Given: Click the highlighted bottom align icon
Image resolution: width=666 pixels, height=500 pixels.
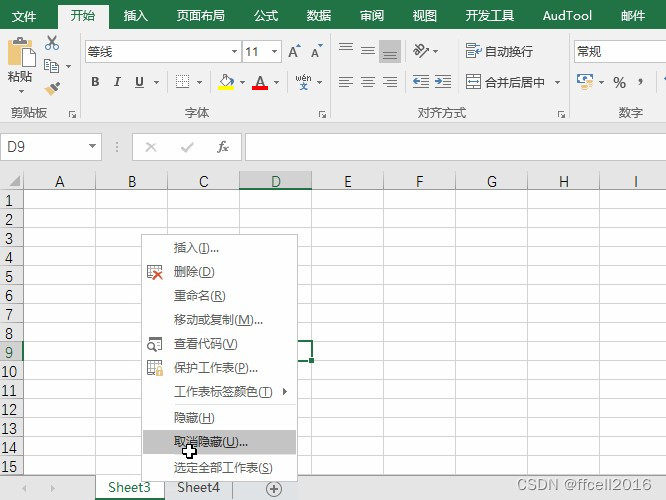Looking at the screenshot, I should click(x=390, y=51).
